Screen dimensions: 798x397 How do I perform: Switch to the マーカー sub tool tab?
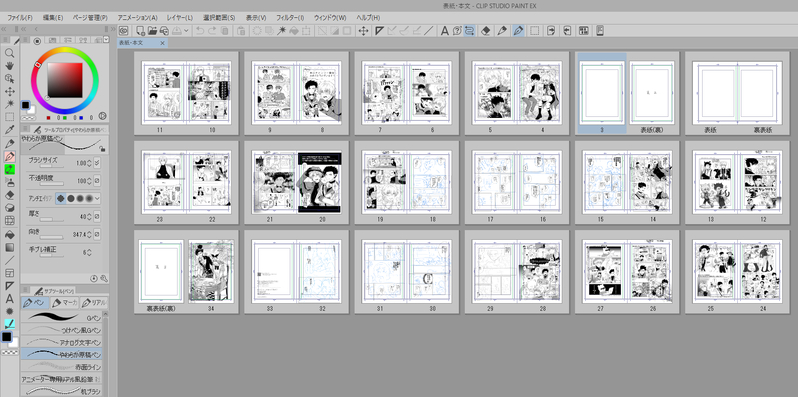(x=65, y=303)
